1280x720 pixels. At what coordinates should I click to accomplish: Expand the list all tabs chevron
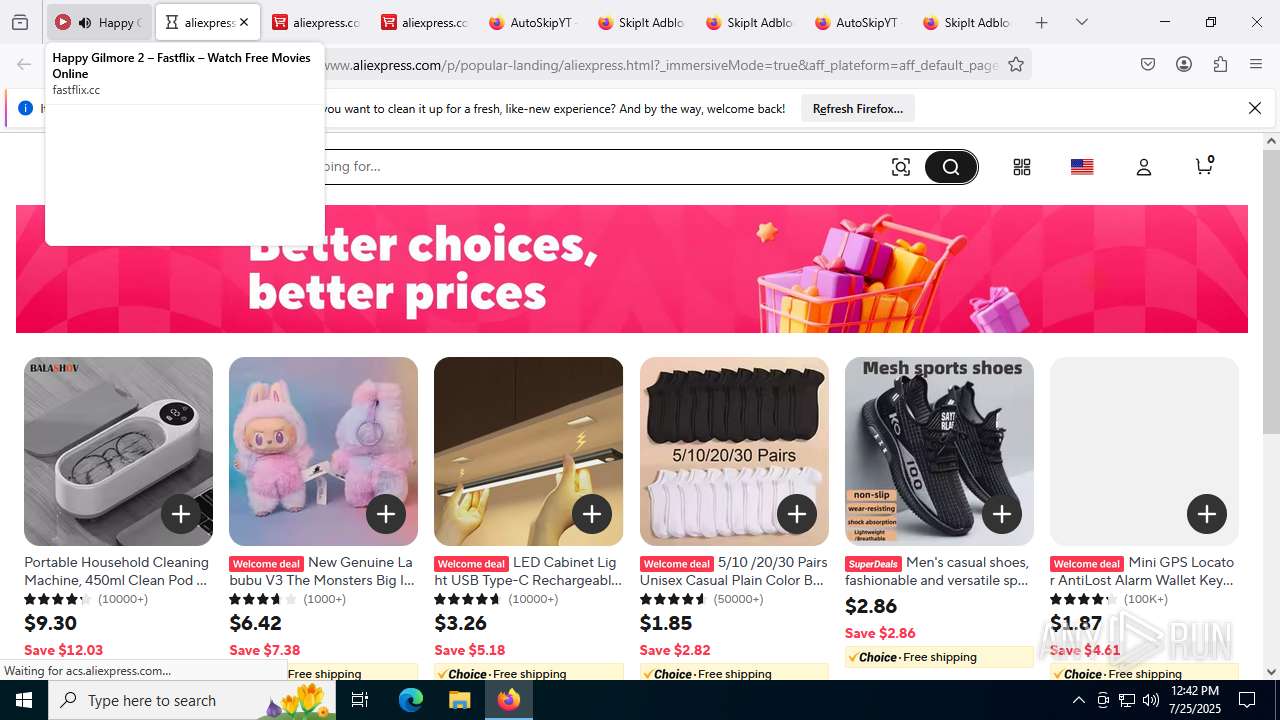click(x=1082, y=22)
